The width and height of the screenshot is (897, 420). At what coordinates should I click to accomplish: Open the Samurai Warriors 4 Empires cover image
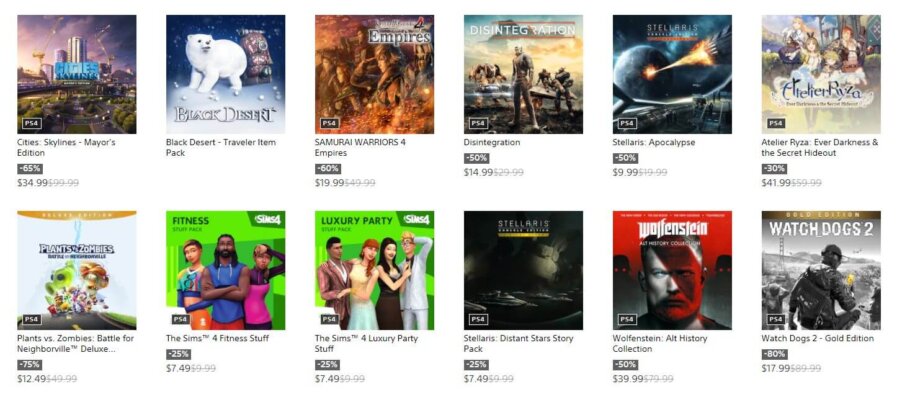coord(374,74)
